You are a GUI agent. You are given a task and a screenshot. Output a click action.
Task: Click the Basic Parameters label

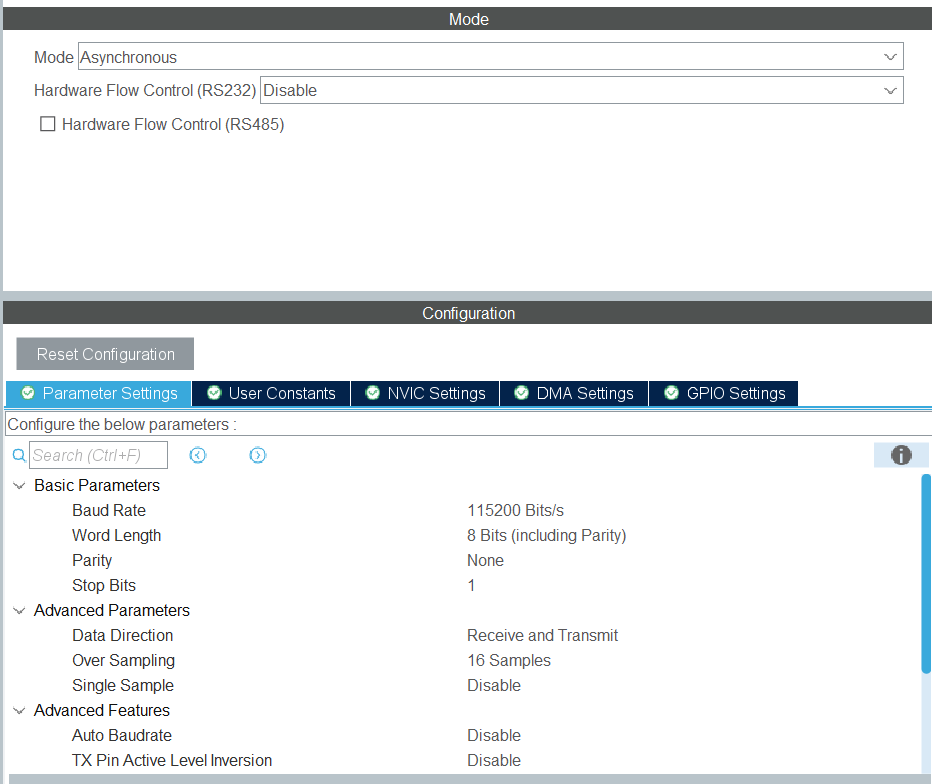click(97, 486)
